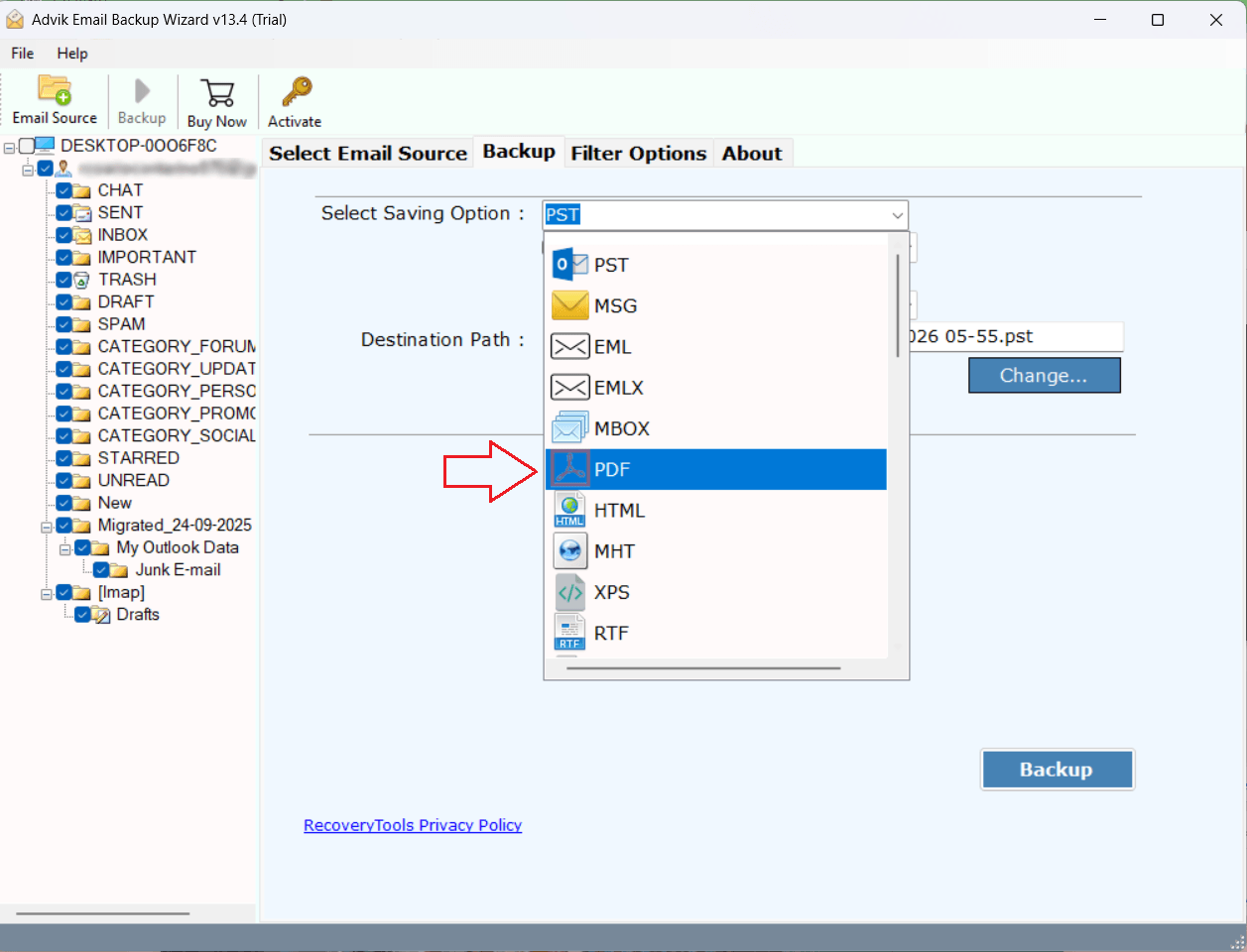Select the MHT icon in list
The image size is (1247, 952).
coord(570,550)
